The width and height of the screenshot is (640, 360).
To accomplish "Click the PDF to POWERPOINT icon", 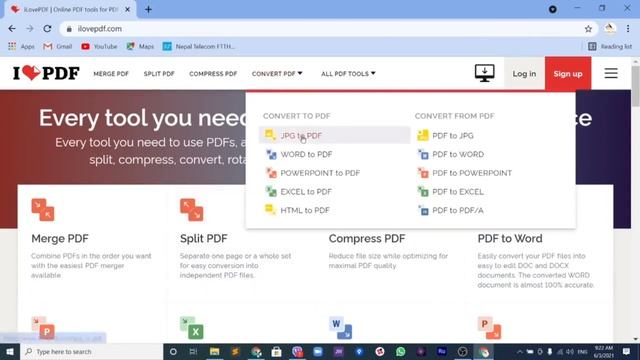I will tap(423, 173).
